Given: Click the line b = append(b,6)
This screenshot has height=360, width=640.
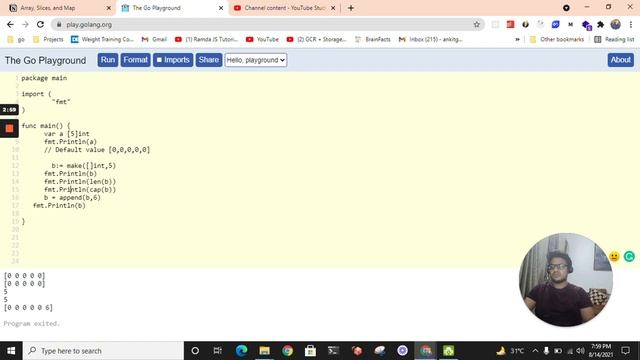Looking at the screenshot, I should pos(72,198).
